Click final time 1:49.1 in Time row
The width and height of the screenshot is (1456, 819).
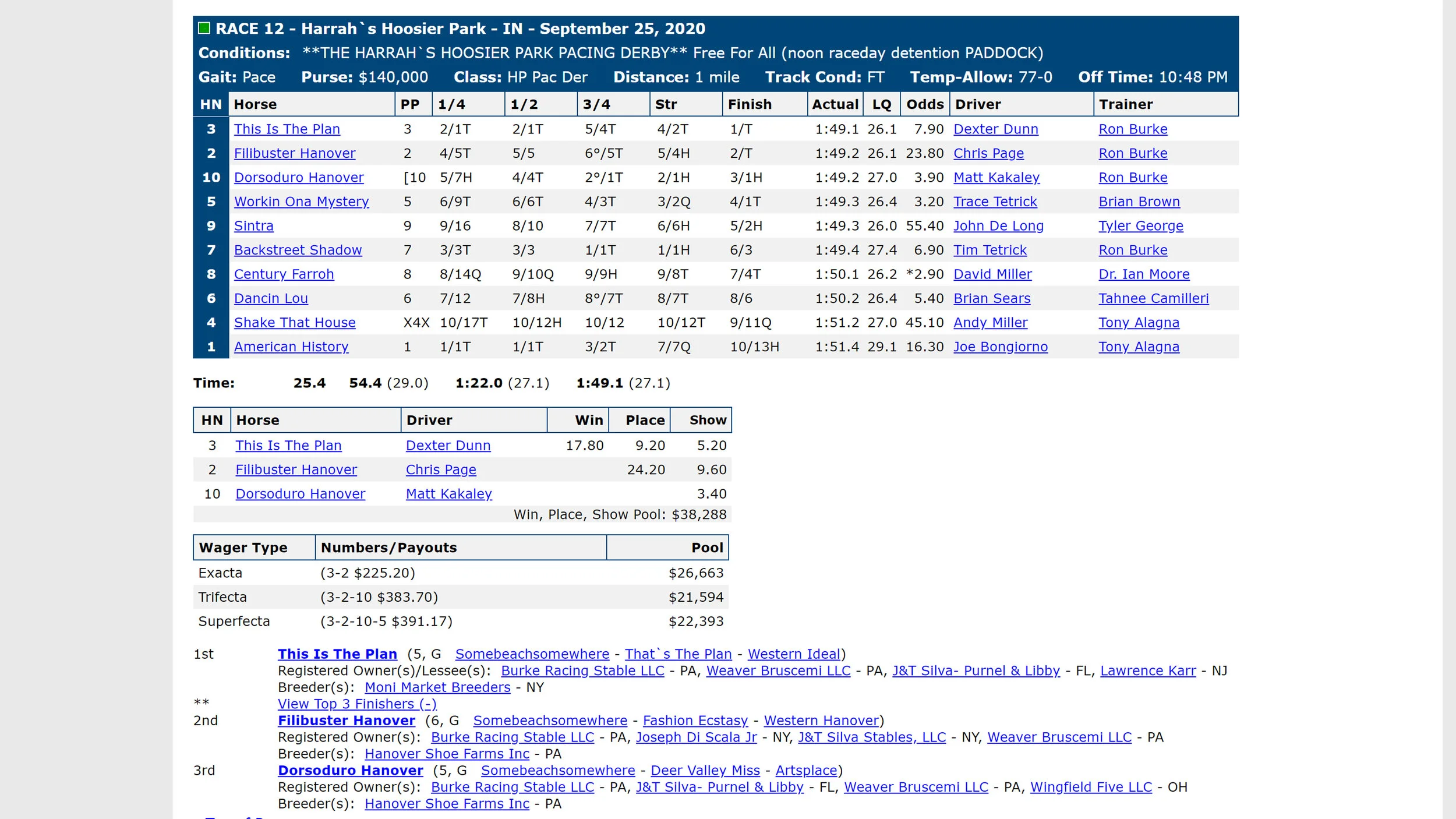[x=599, y=383]
